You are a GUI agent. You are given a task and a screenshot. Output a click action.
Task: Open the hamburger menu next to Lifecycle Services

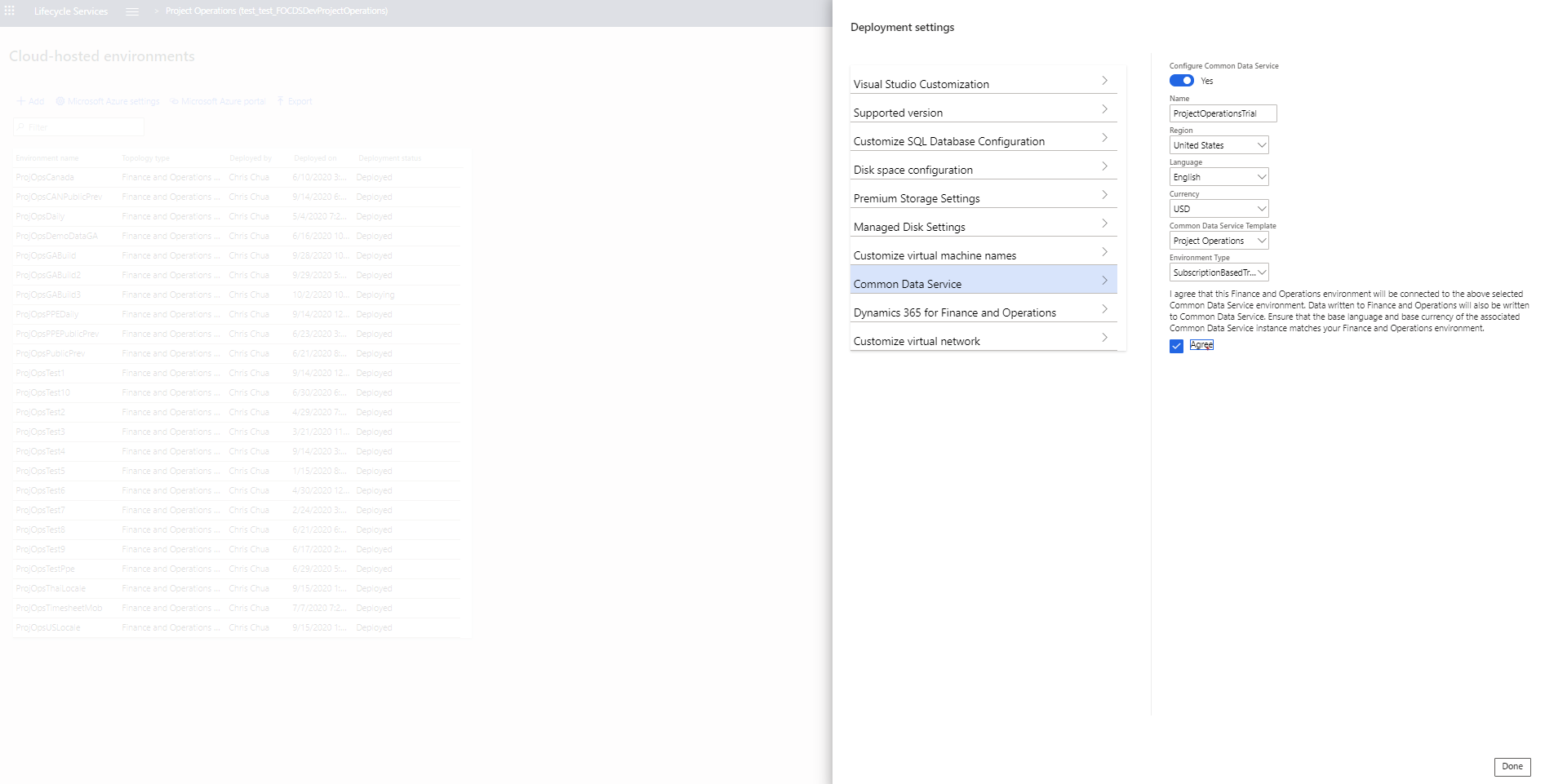132,11
